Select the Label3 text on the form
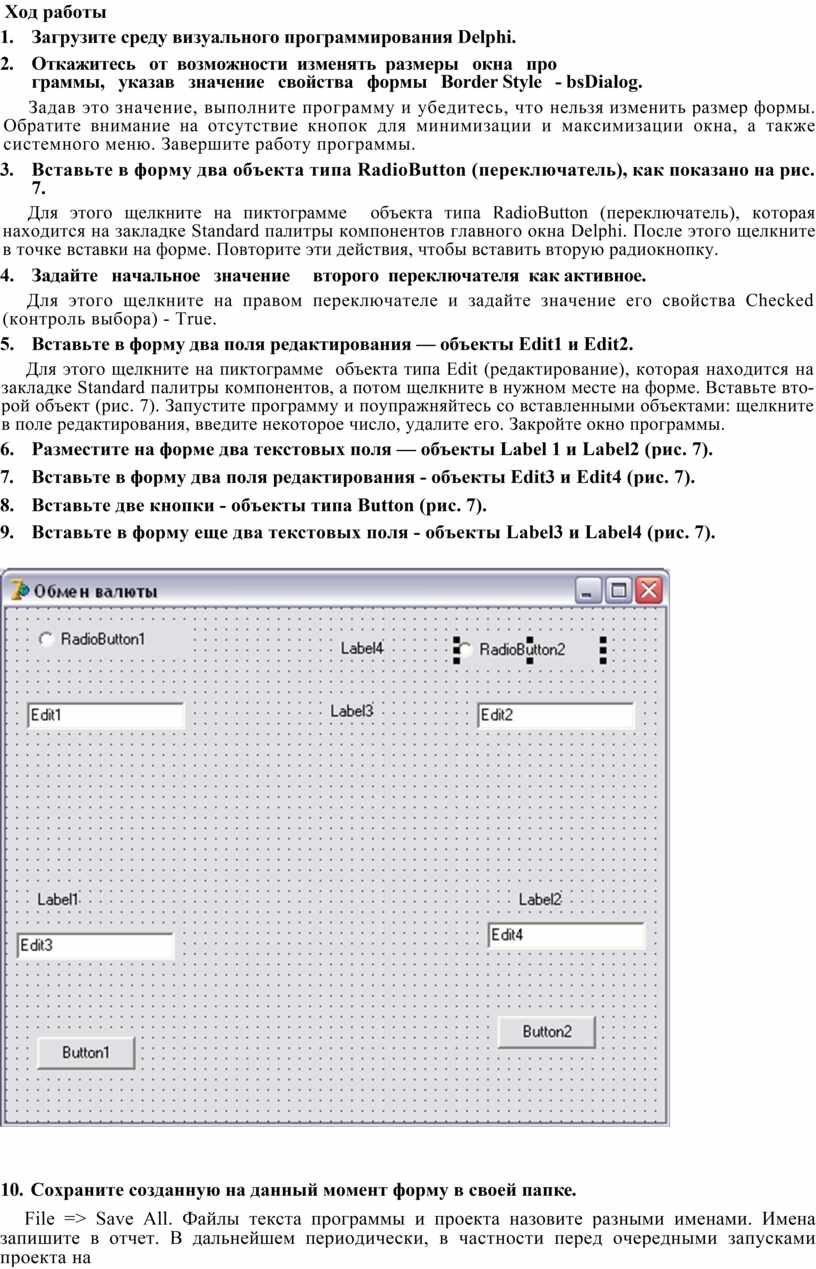 (352, 711)
